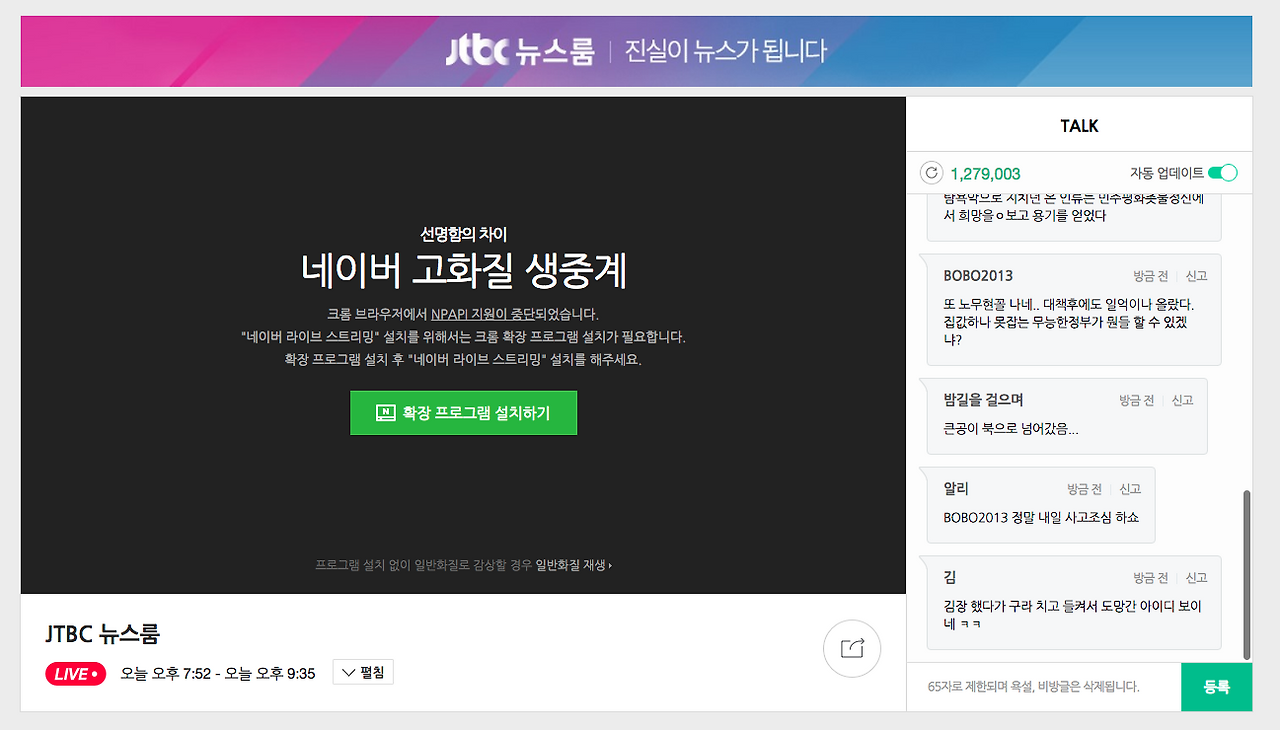Click the refresh icon next to viewer count
This screenshot has height=730, width=1280.
[x=931, y=172]
